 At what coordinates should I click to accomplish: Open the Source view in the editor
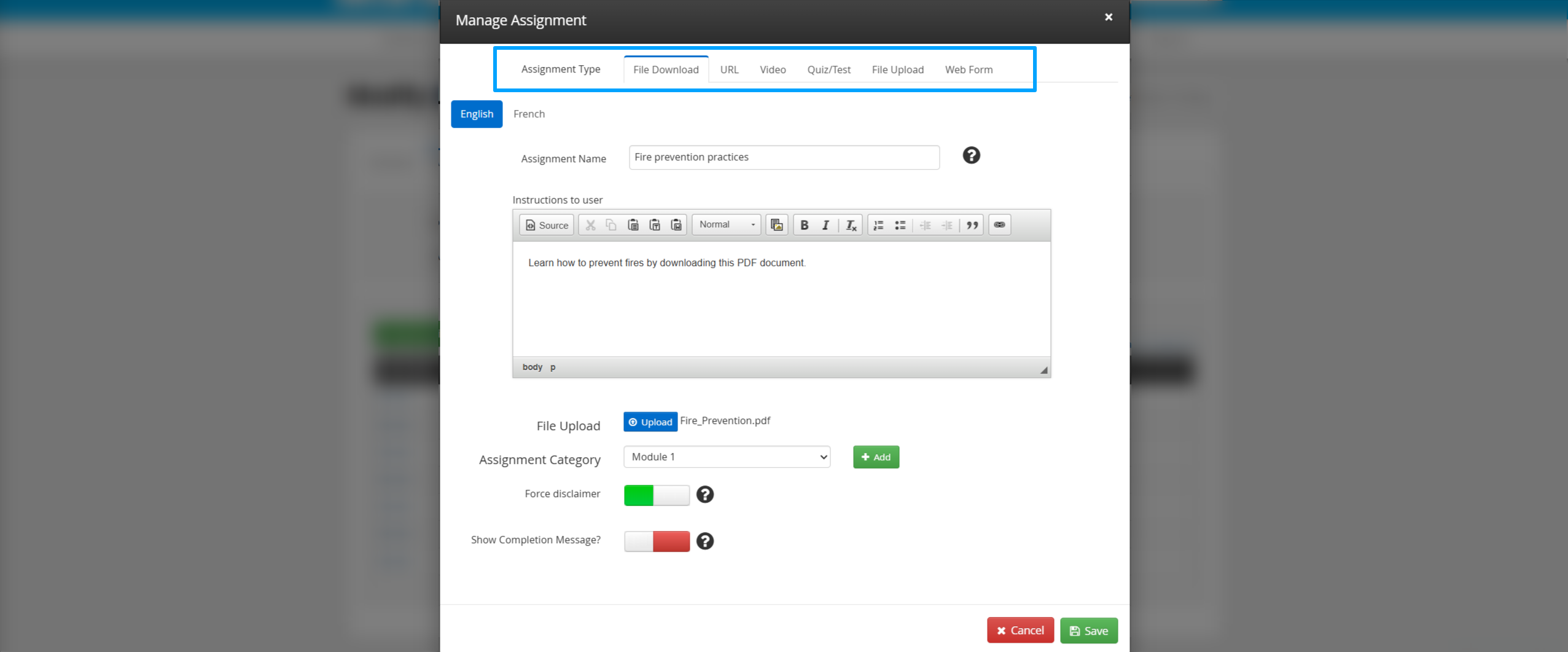(546, 225)
